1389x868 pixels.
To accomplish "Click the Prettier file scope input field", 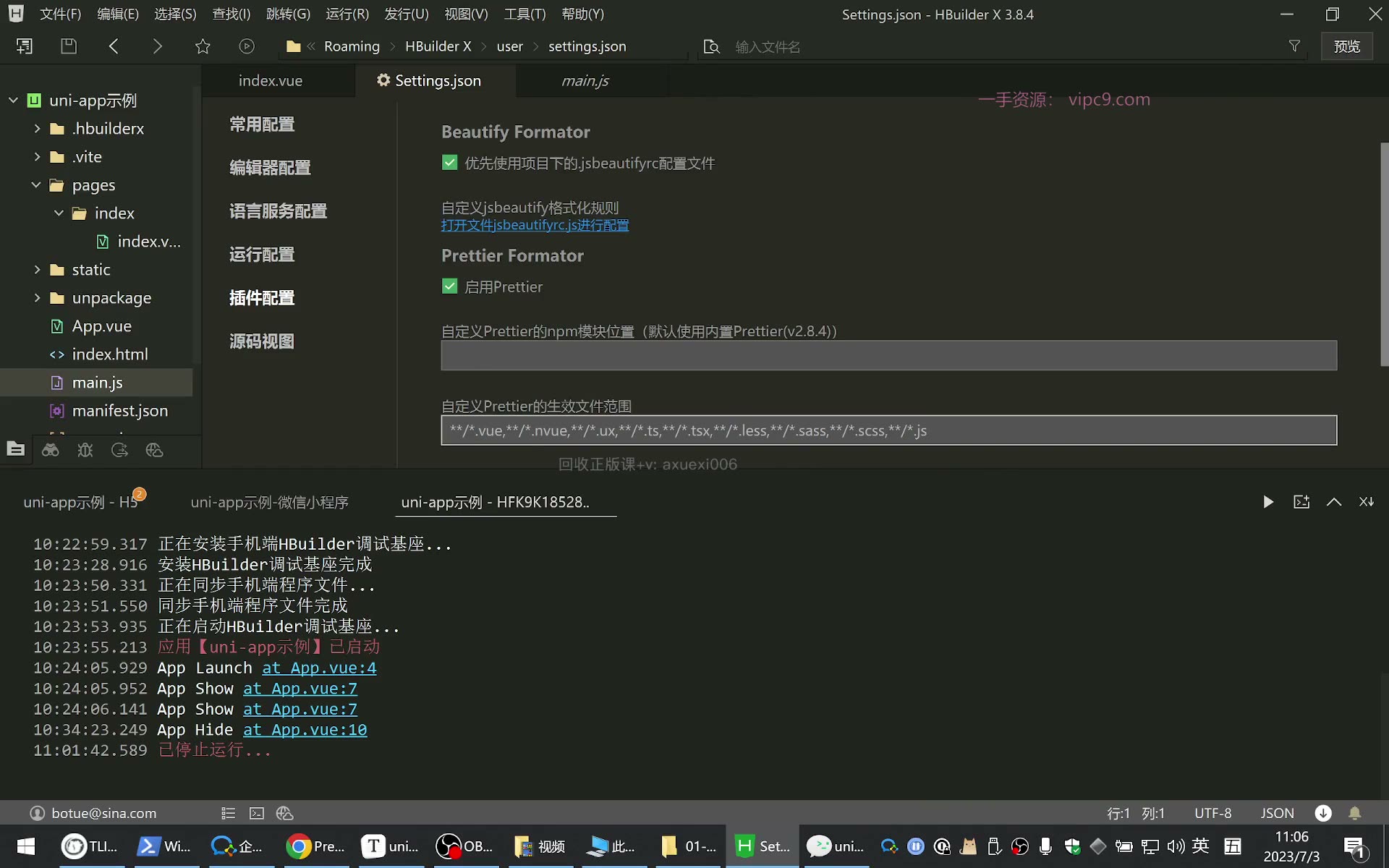I will tap(888, 430).
